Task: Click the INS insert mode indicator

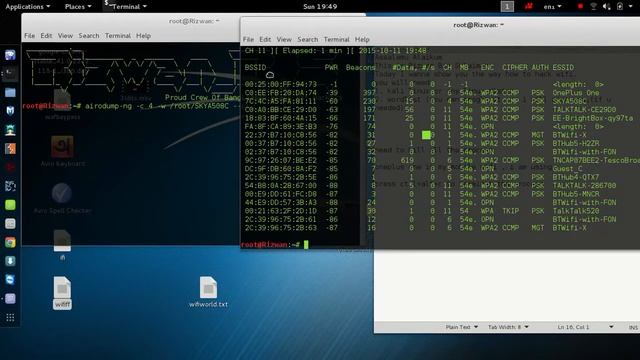Action: pos(633,327)
